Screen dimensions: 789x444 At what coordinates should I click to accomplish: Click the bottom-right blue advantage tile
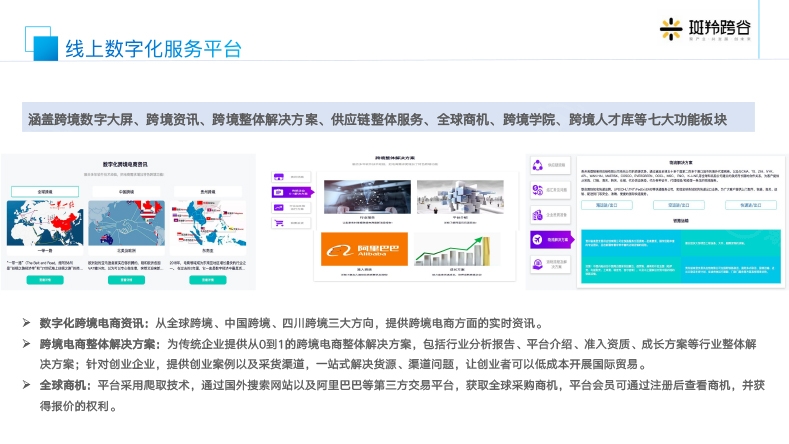(x=731, y=269)
